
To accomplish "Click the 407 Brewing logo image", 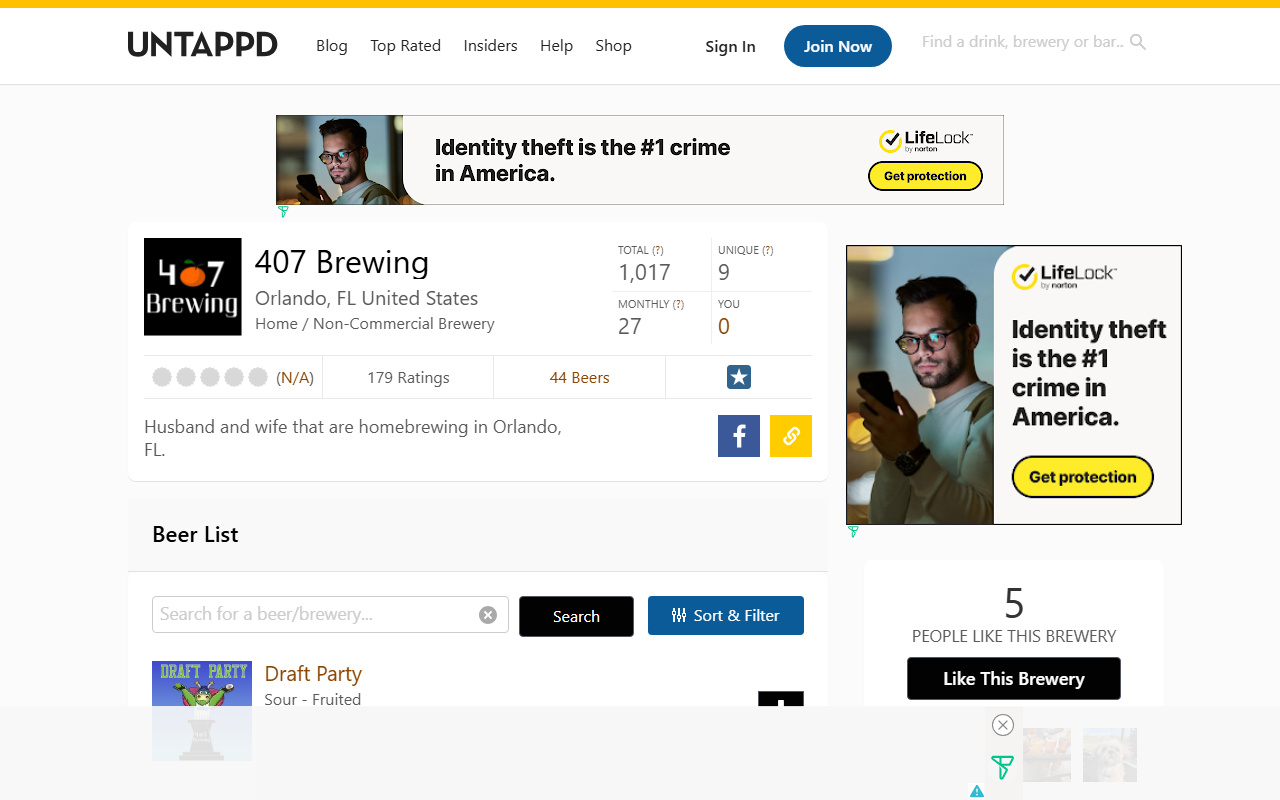I will [x=193, y=287].
